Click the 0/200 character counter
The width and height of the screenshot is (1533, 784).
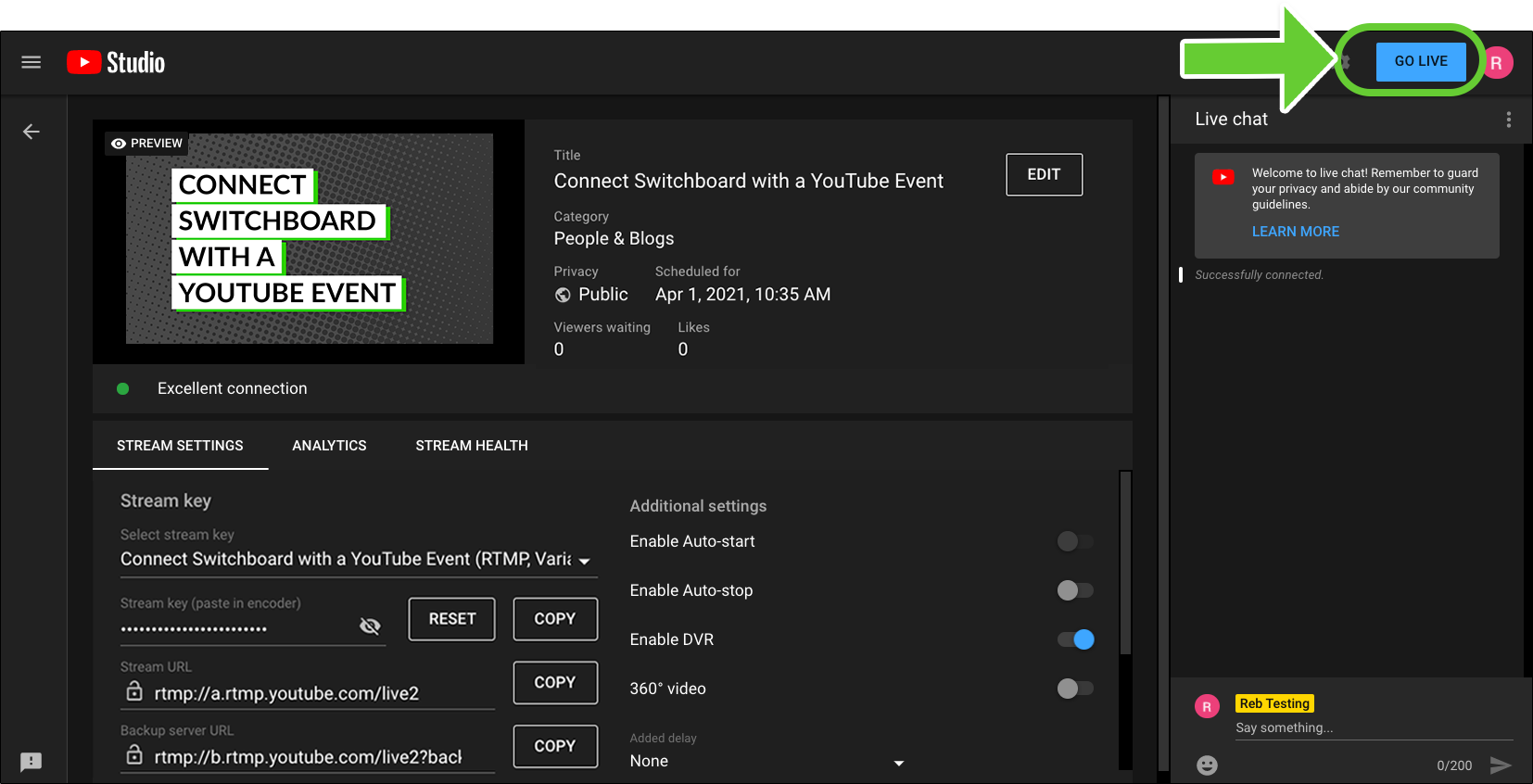coord(1454,765)
